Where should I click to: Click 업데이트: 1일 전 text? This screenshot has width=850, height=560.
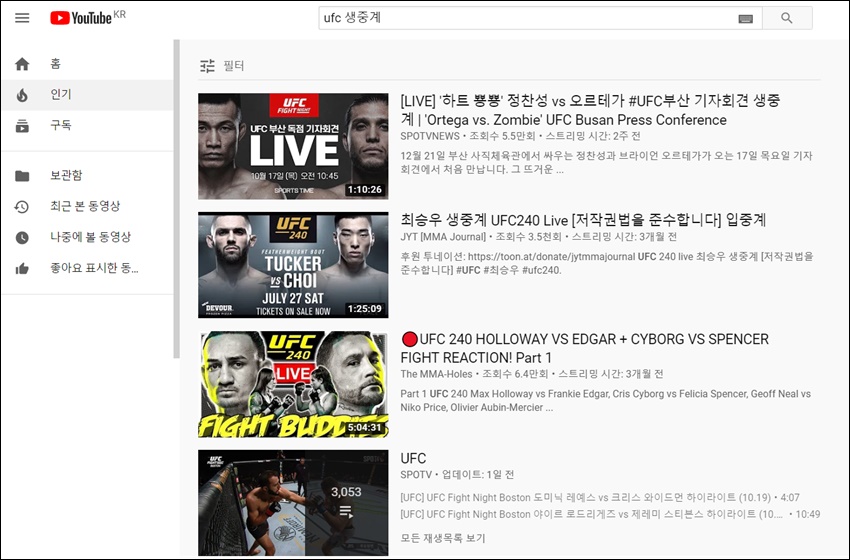(x=478, y=475)
